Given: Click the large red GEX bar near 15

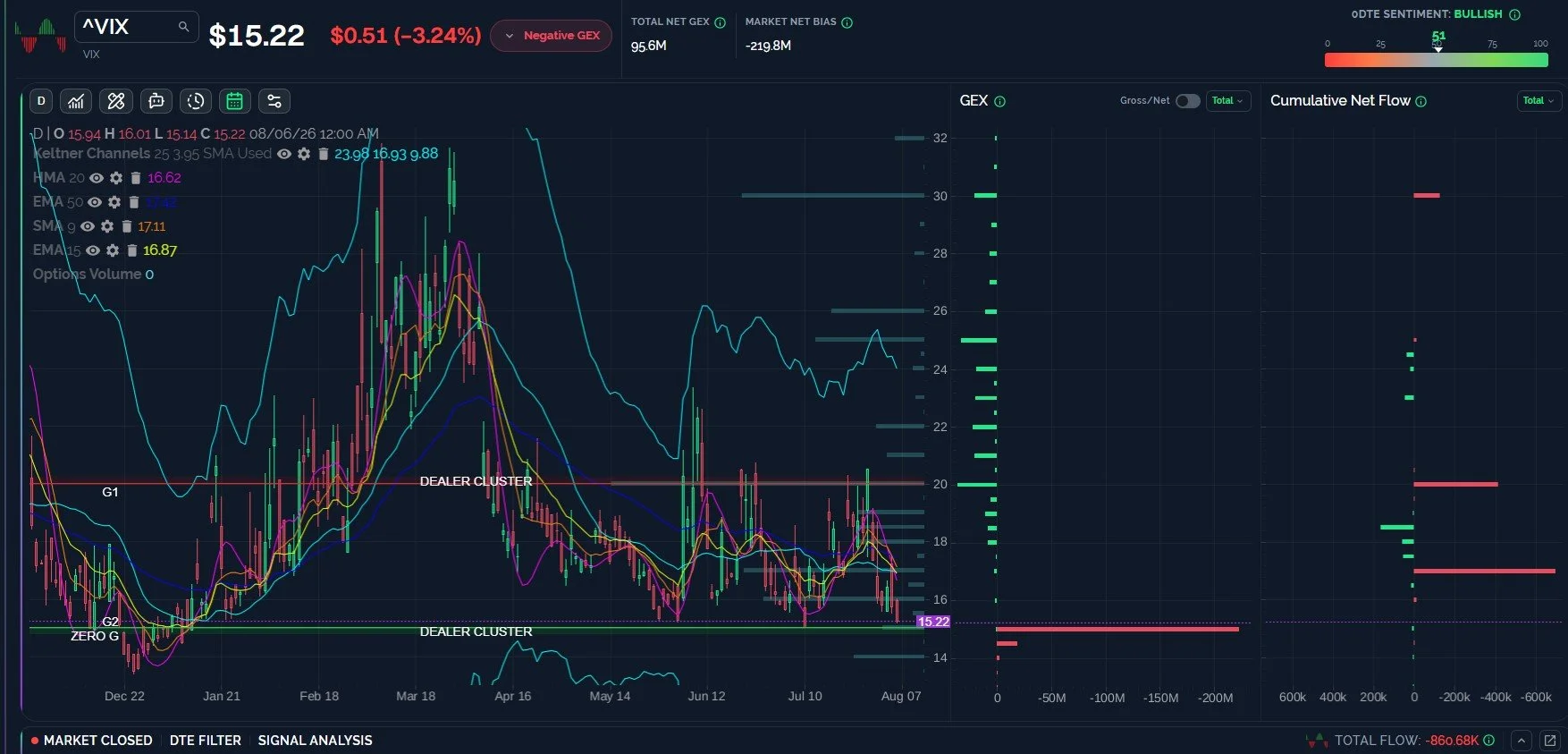Looking at the screenshot, I should (x=1117, y=629).
